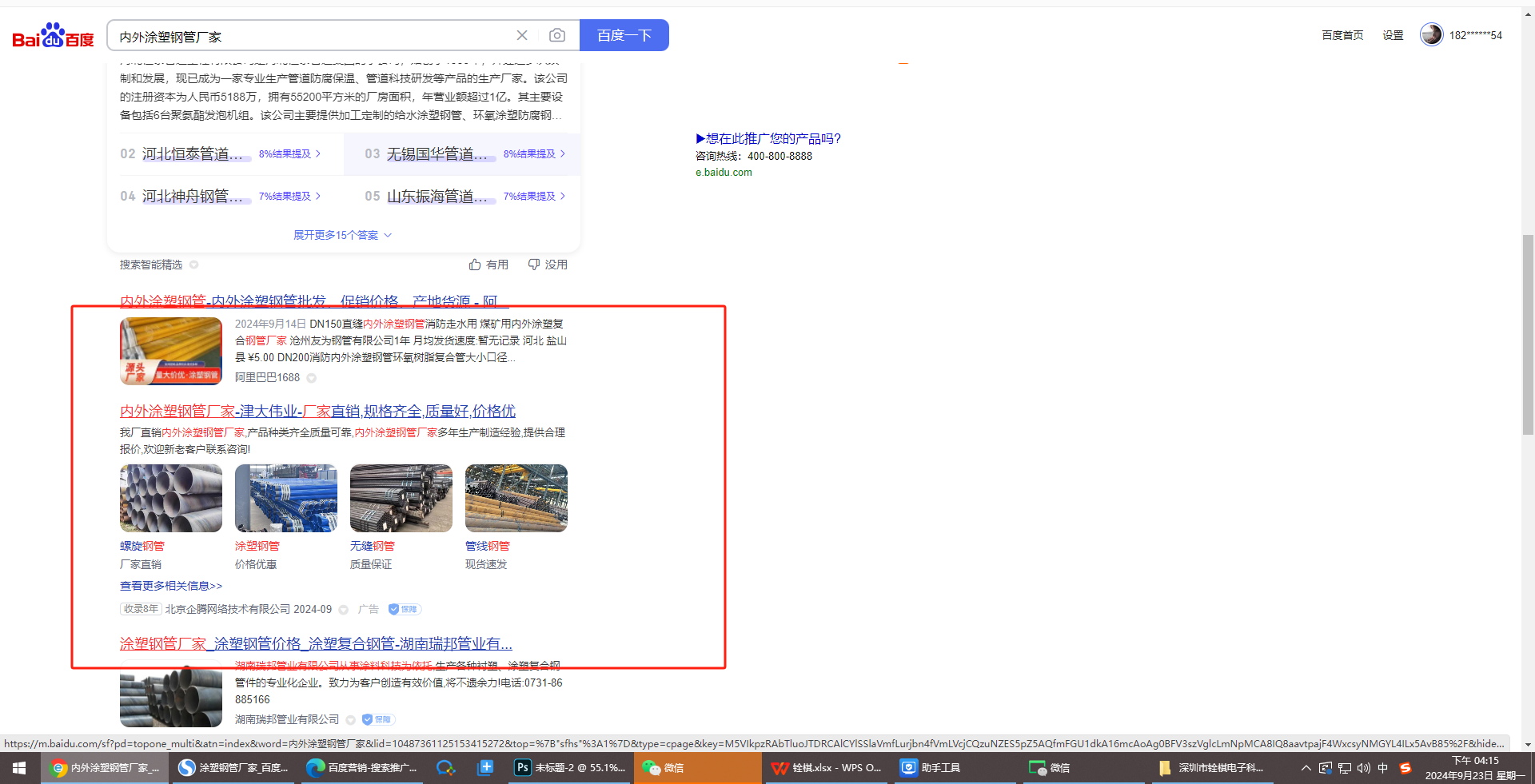Open the 涂塑钢管厂家_百度 taskbar window
Screen dimensions: 1535x784
tap(233, 768)
